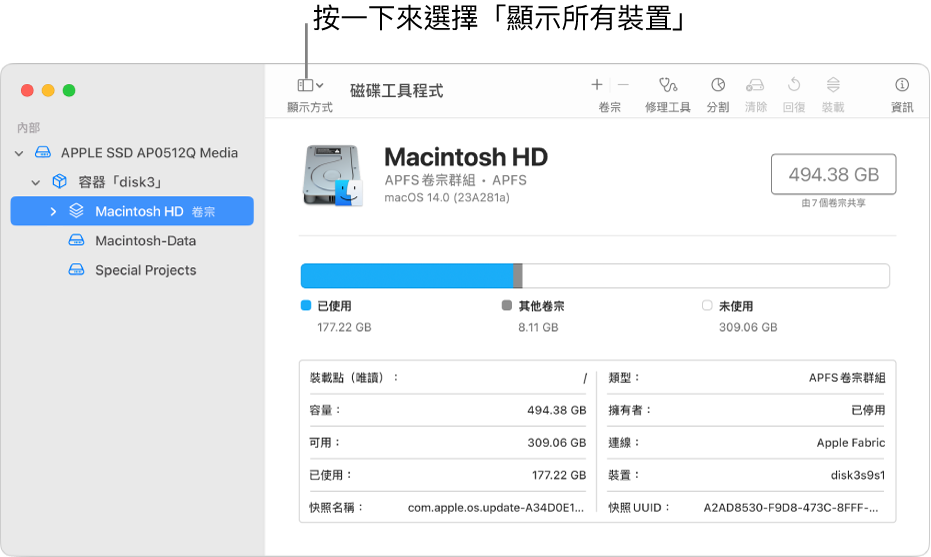
Task: Click the 8.11 GB other volumes value
Action: tap(538, 327)
